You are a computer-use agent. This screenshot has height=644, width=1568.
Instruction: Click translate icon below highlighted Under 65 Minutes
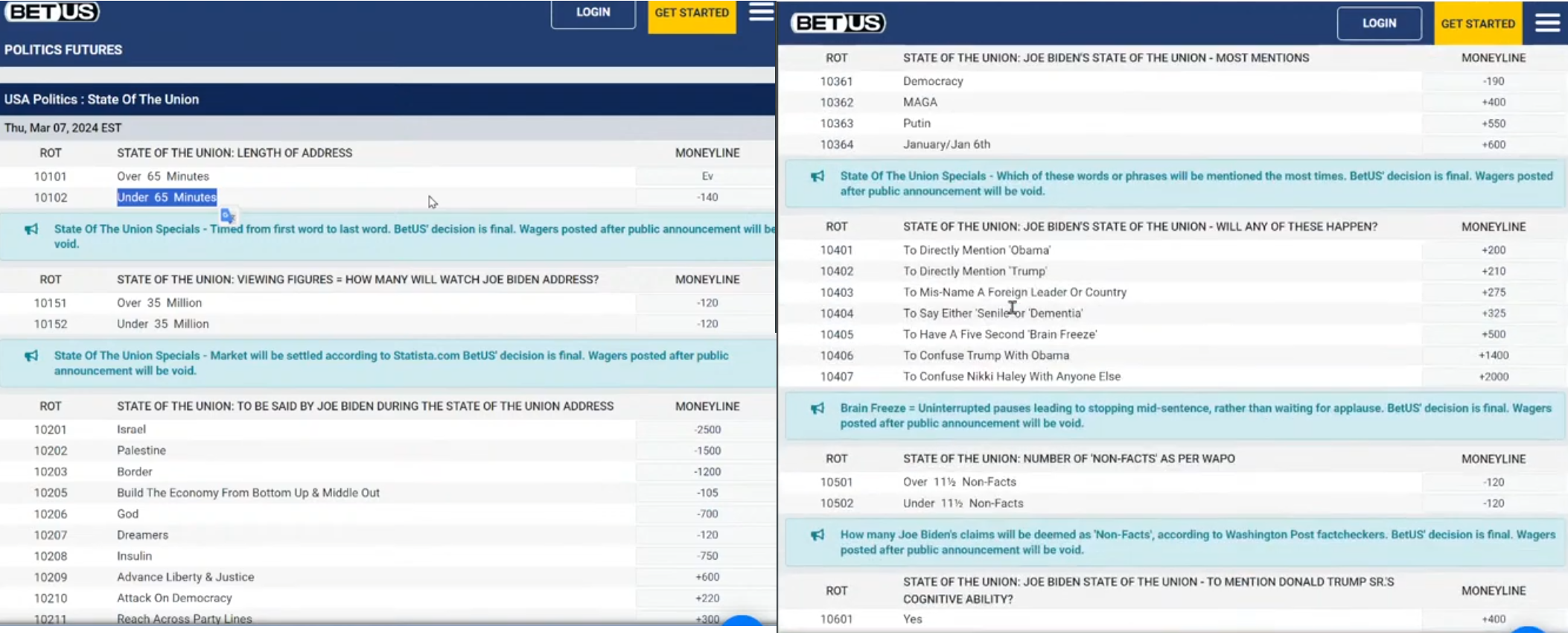tap(227, 216)
